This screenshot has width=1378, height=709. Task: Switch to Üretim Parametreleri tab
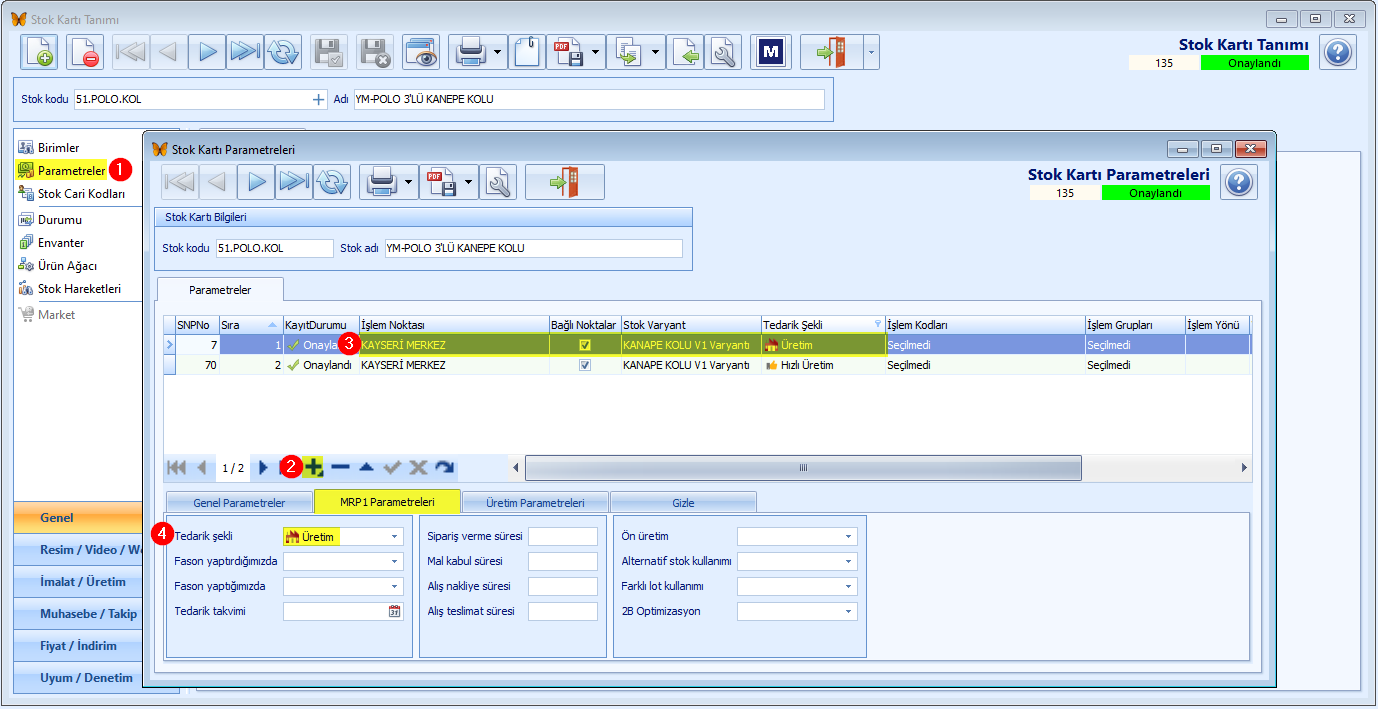[535, 502]
